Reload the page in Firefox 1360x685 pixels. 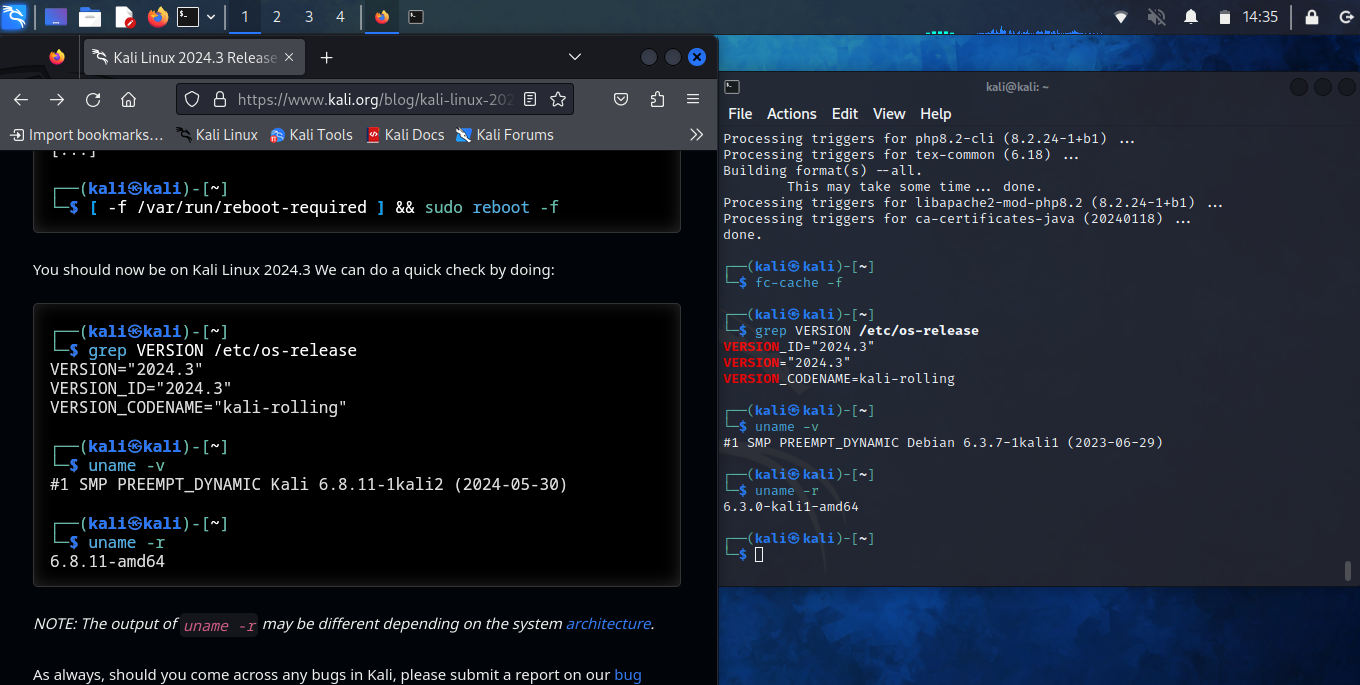click(93, 99)
